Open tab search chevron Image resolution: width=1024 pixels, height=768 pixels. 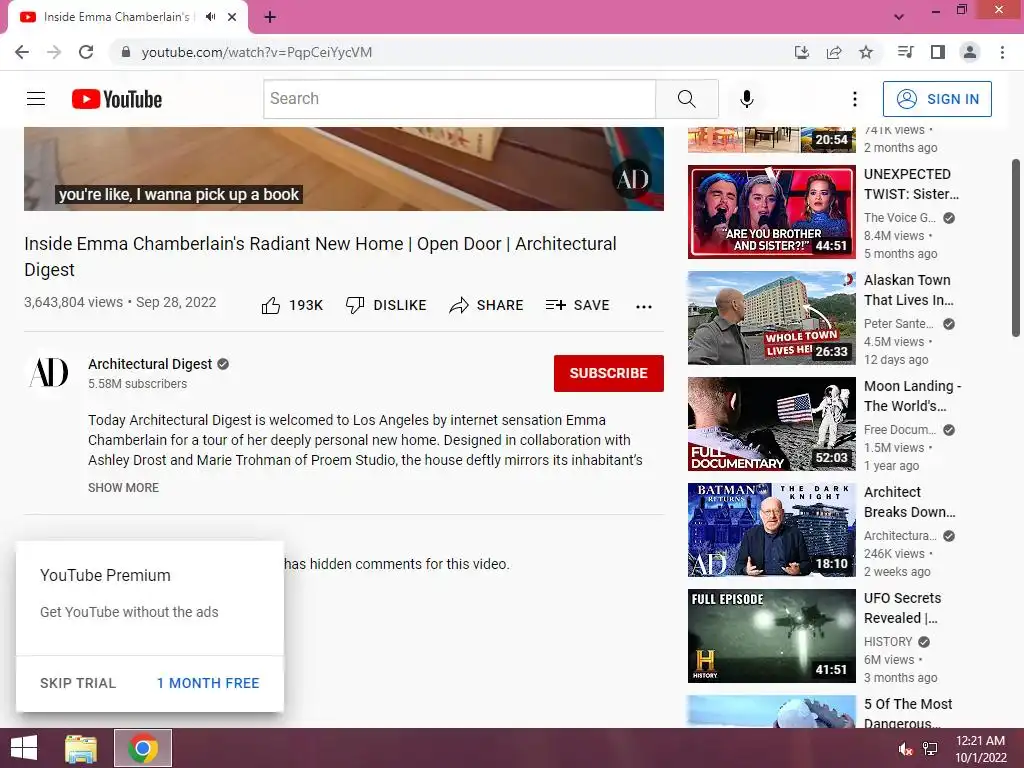click(899, 17)
